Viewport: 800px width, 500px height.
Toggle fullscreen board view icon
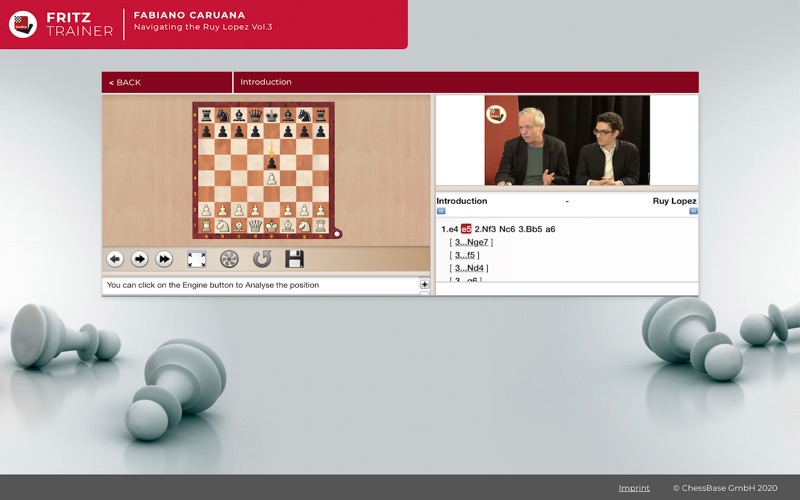coord(196,259)
